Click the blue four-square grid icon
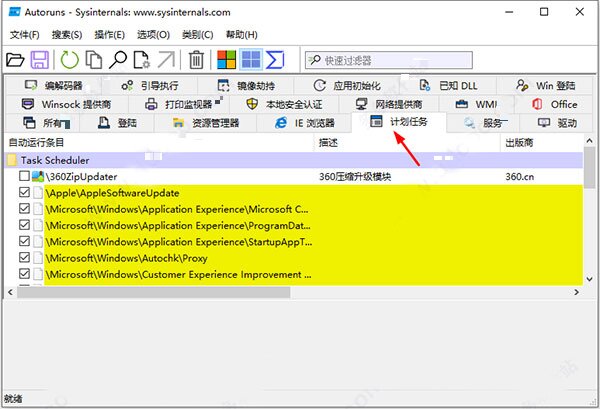 pos(251,60)
